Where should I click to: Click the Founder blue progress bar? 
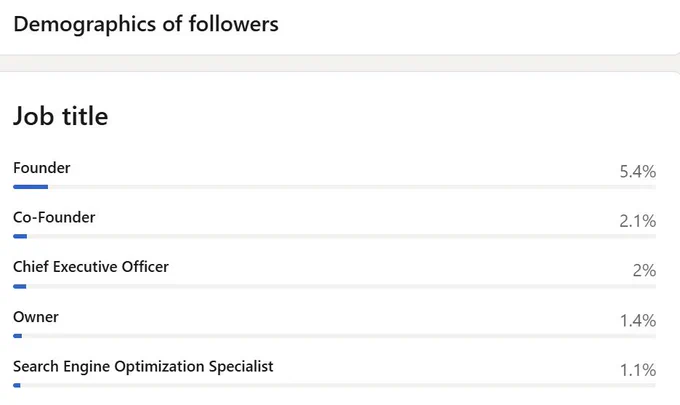[30, 187]
